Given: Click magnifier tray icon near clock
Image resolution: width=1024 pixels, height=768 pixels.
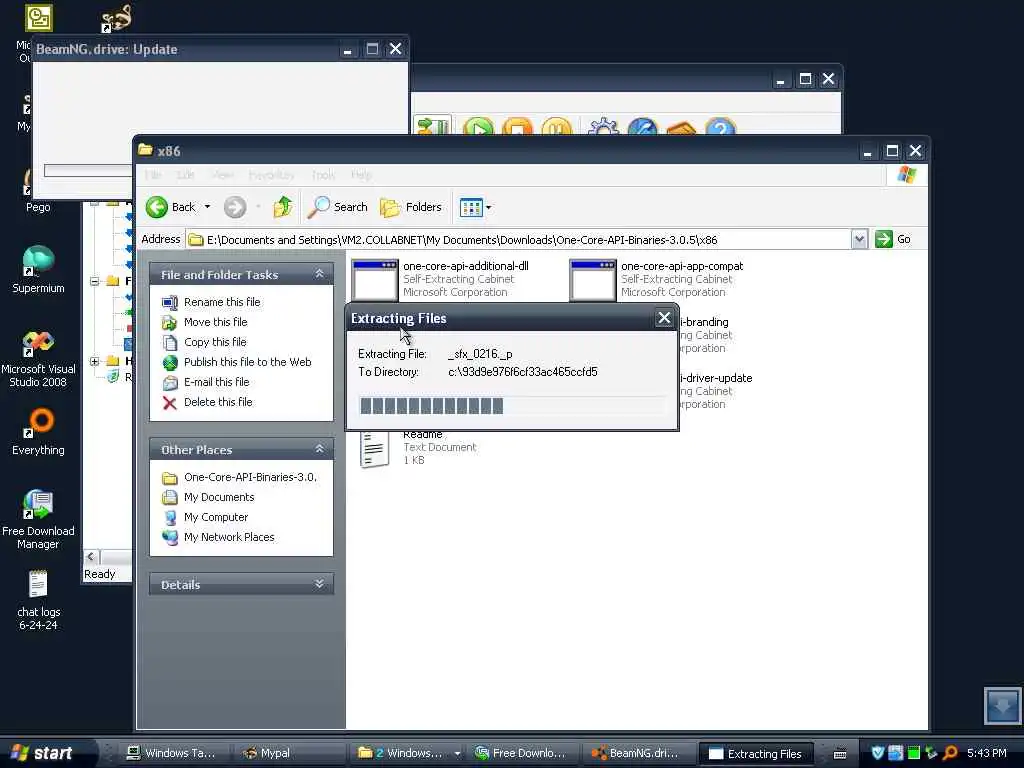Looking at the screenshot, I should click(x=950, y=753).
